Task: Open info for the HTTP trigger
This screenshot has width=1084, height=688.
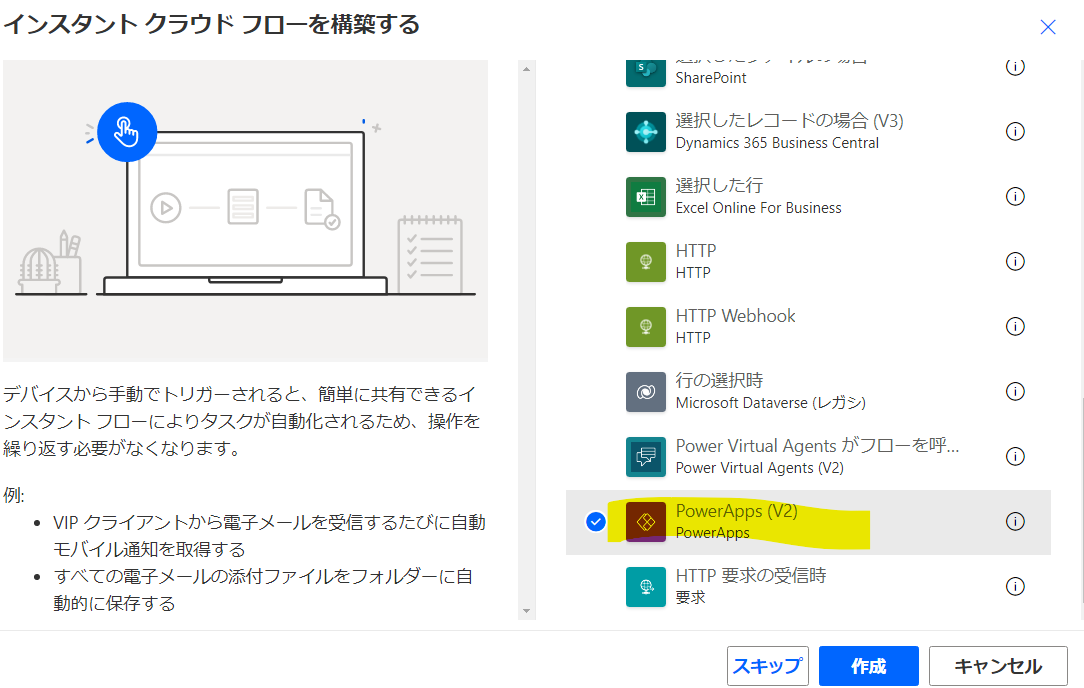Action: [1015, 261]
